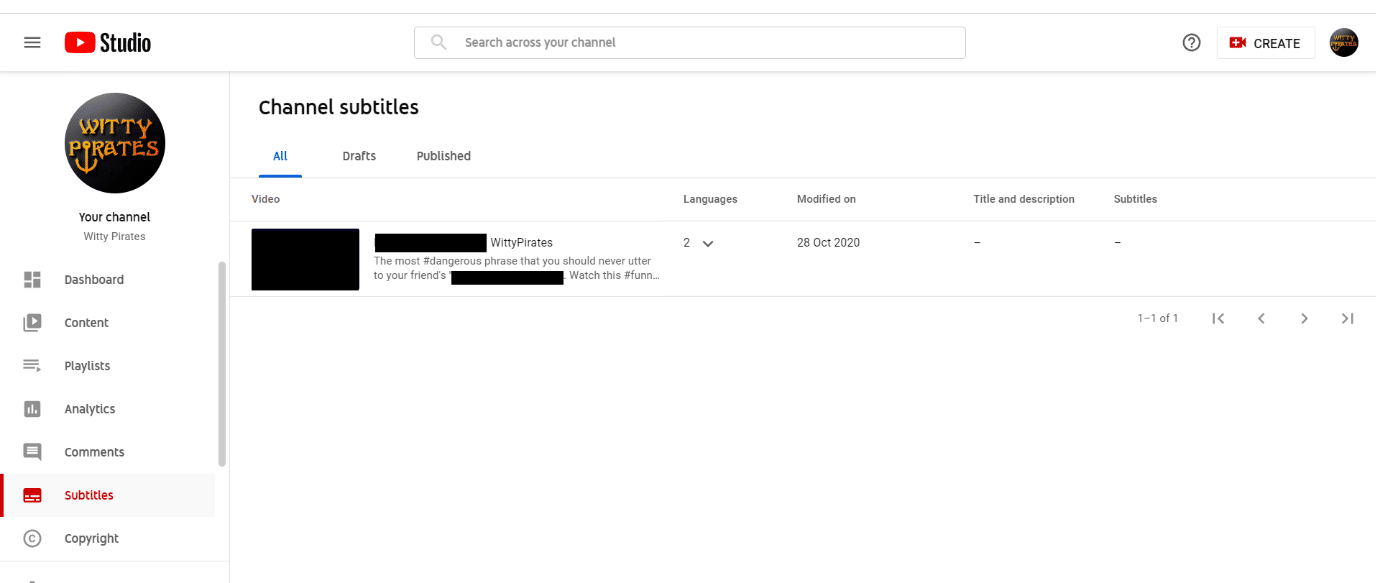Expand the Languages chevron for the video

pyautogui.click(x=708, y=243)
